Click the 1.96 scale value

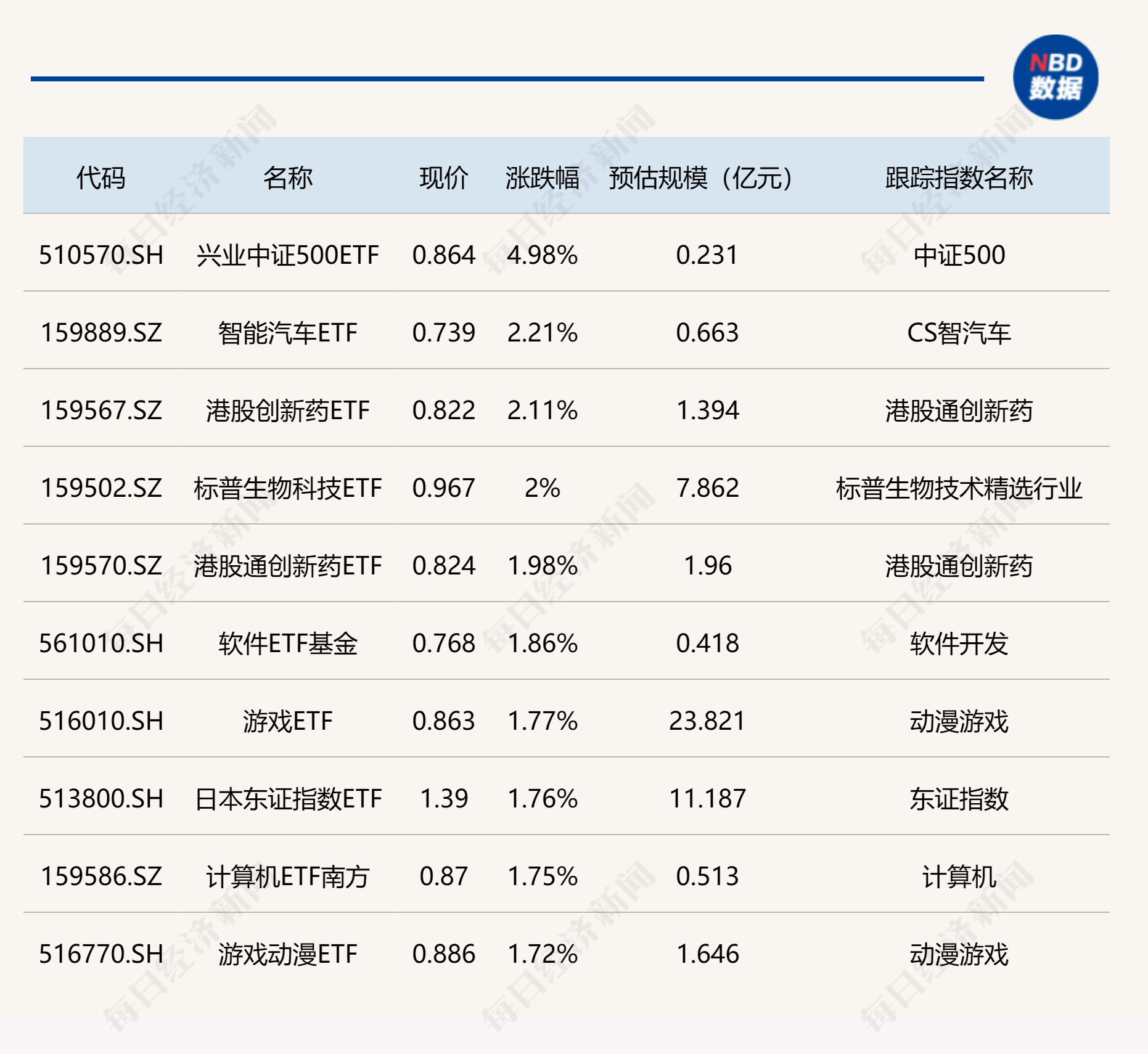click(x=707, y=566)
